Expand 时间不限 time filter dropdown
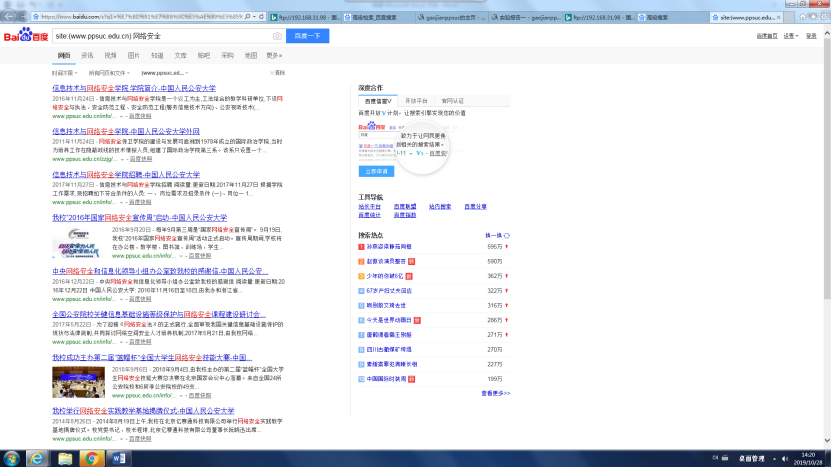The image size is (831, 468). (65, 73)
